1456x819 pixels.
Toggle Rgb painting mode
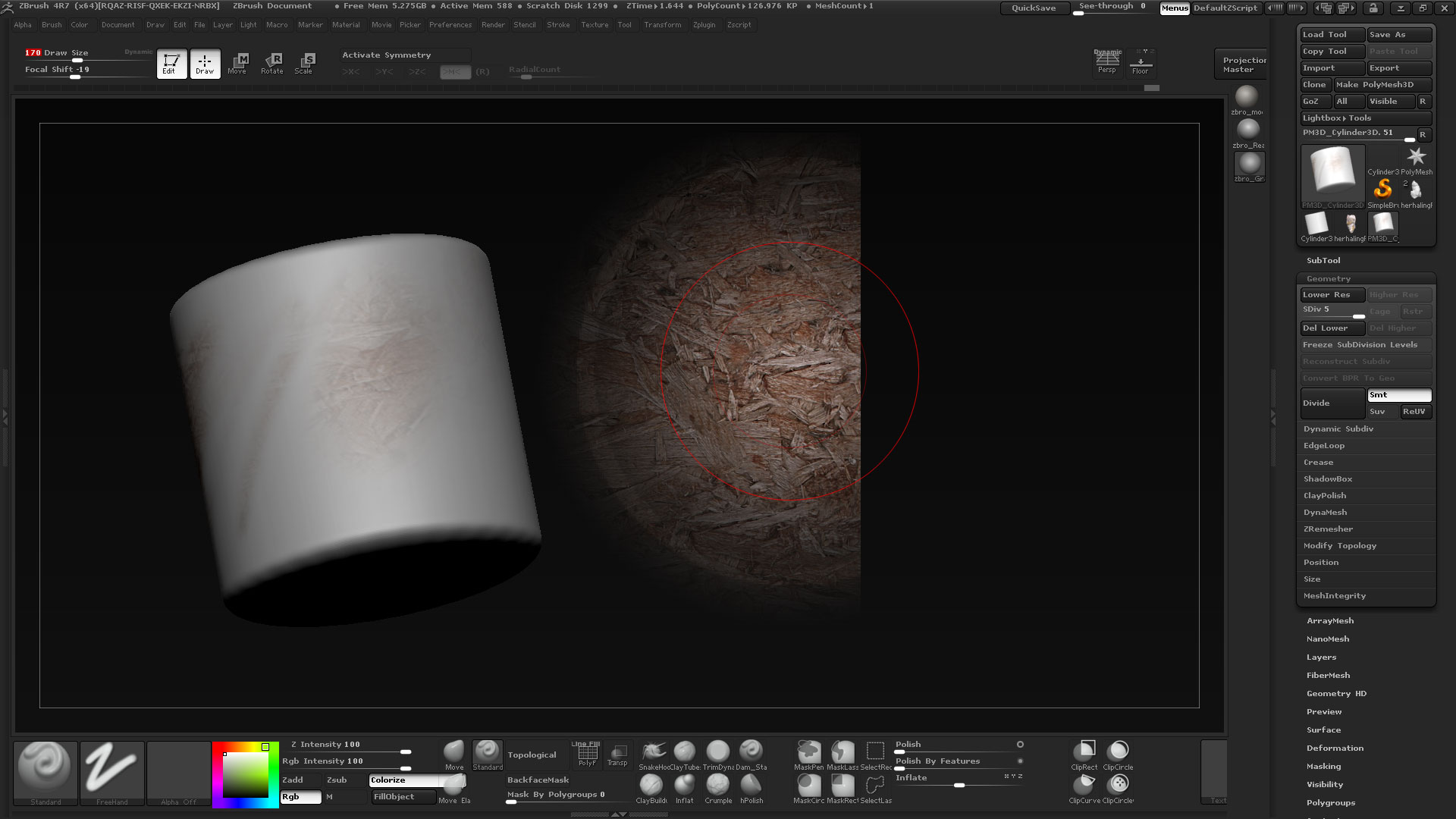pos(301,796)
